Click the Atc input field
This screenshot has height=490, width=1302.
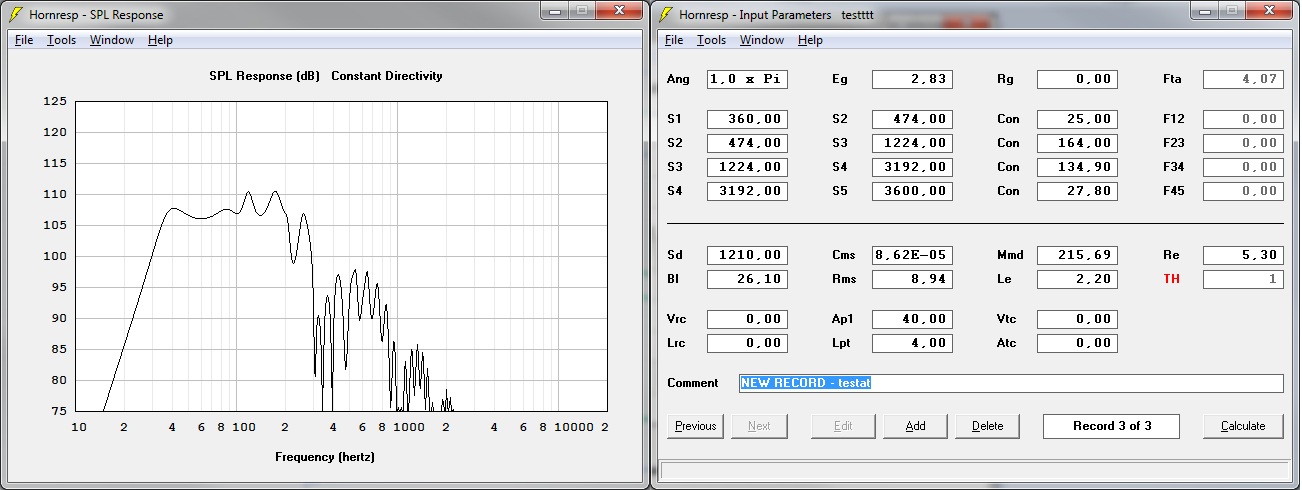pos(1077,343)
